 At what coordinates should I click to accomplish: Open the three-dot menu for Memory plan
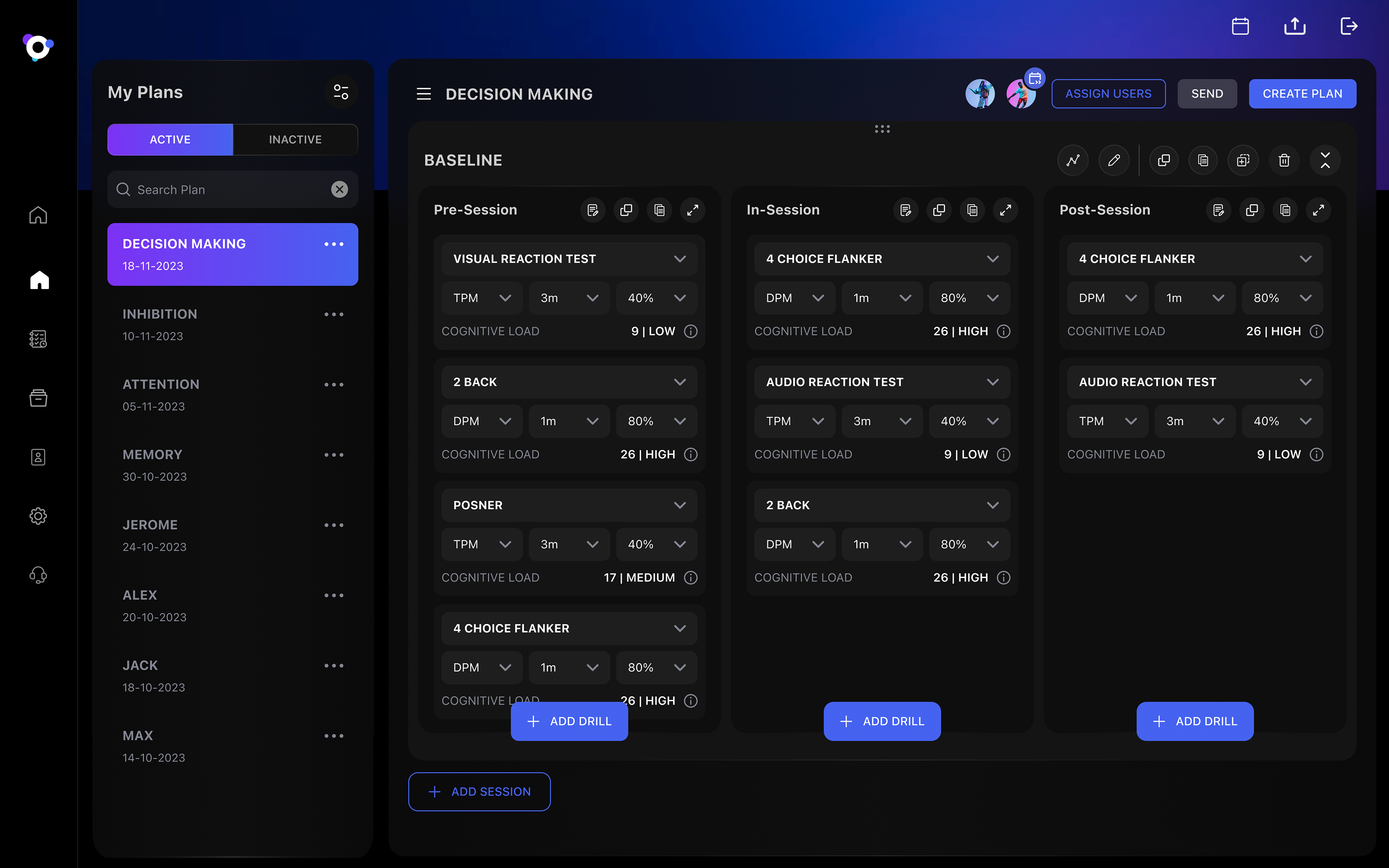click(333, 455)
